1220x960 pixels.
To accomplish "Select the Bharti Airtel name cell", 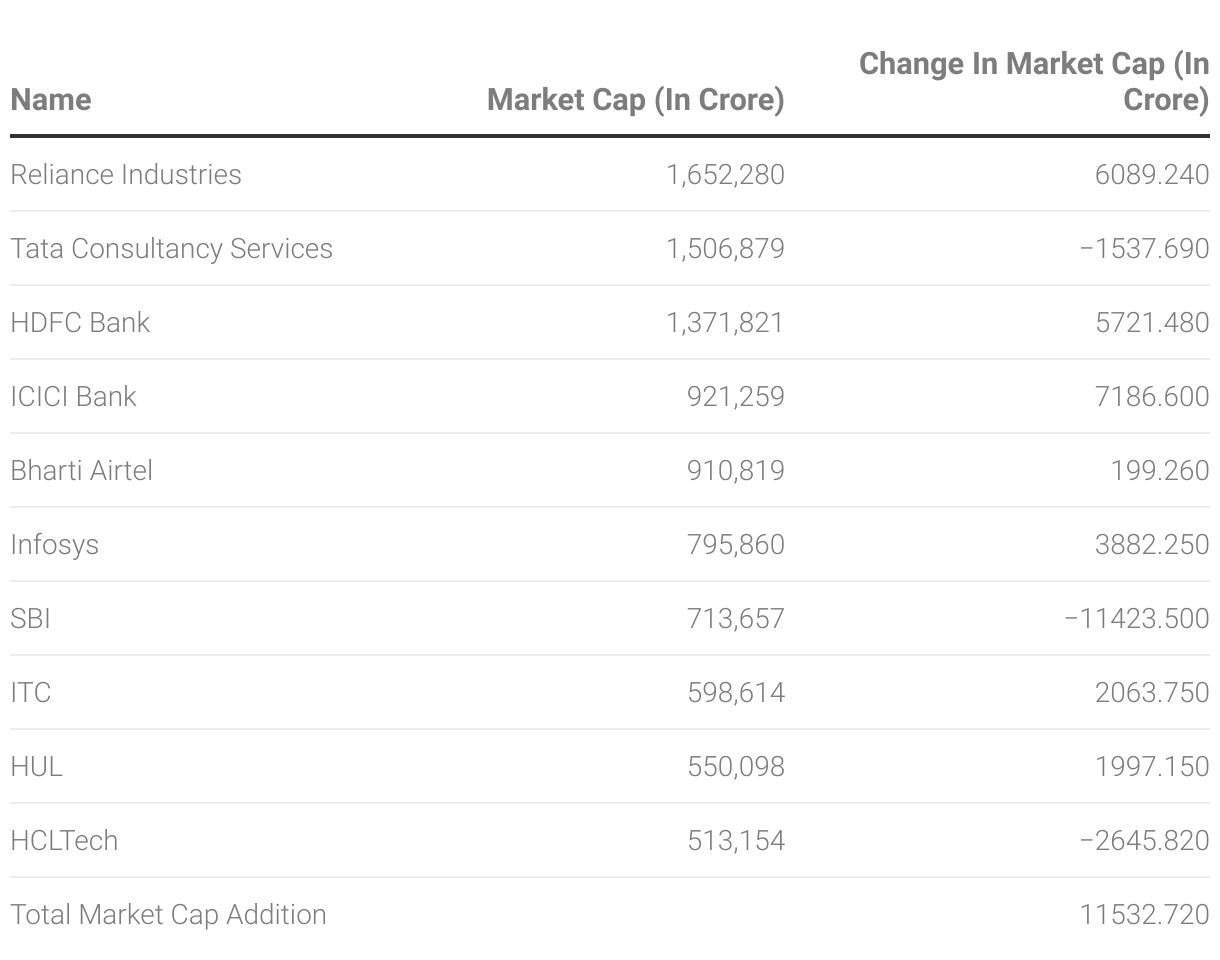I will (x=81, y=471).
